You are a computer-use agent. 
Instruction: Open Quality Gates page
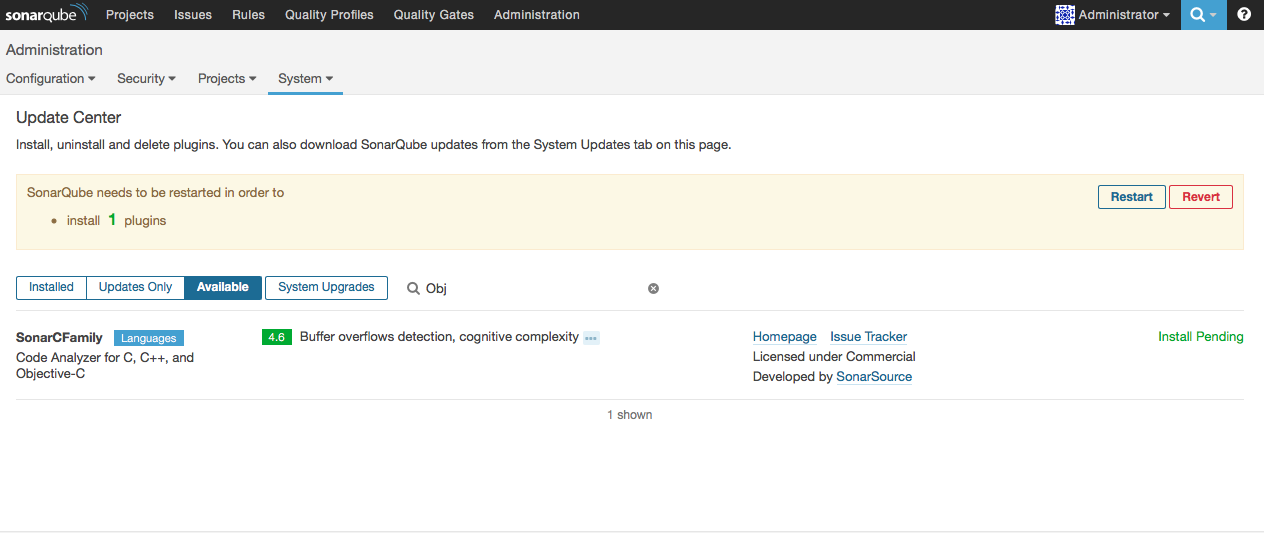click(x=434, y=15)
